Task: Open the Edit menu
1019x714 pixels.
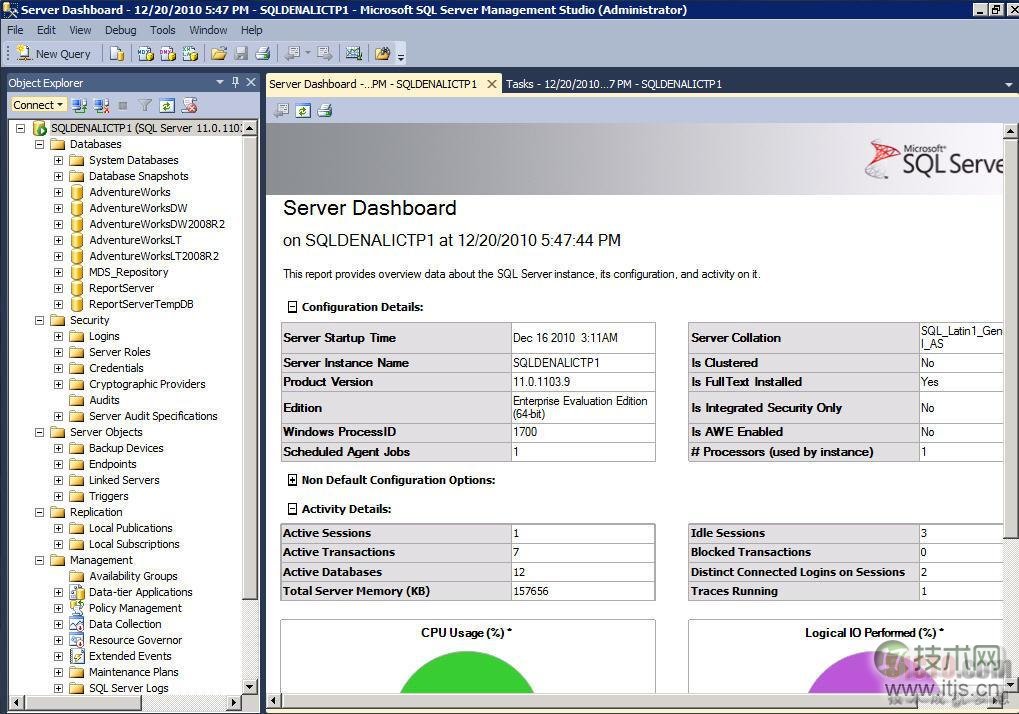Action: (x=46, y=30)
